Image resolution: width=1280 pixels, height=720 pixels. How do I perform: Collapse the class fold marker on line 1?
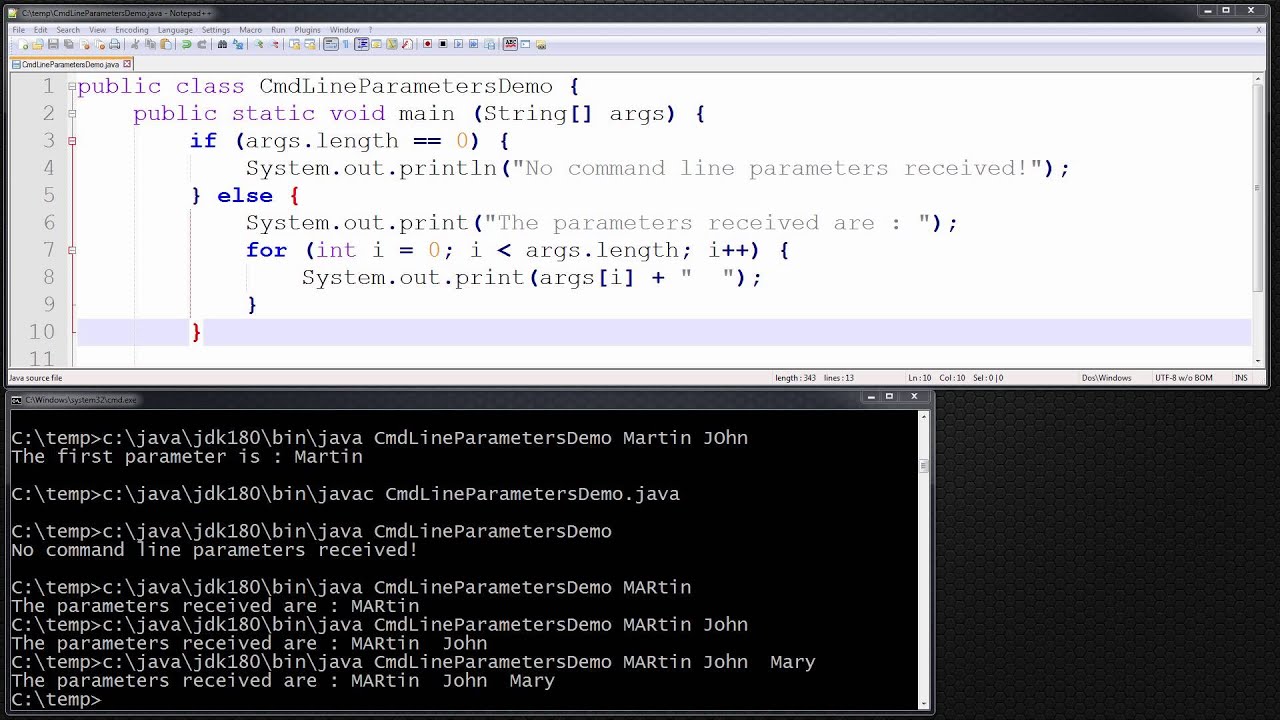pos(72,86)
